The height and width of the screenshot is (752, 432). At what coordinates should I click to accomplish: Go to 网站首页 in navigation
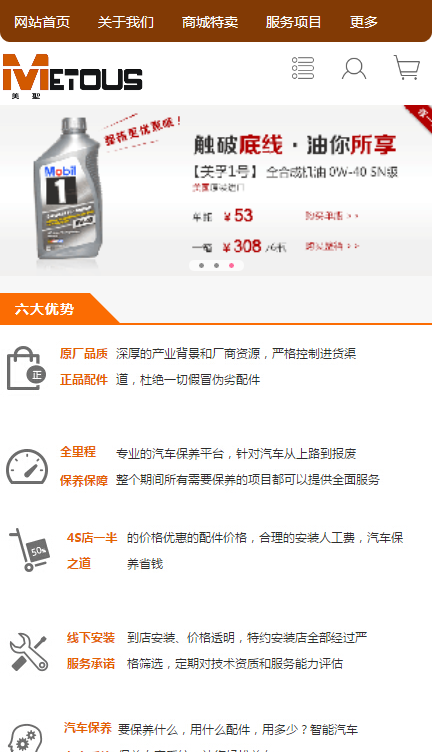[x=42, y=22]
